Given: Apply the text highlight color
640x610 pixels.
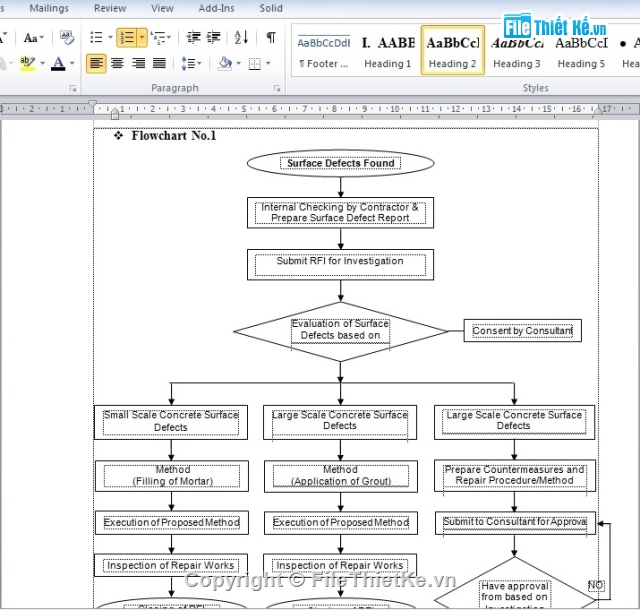Looking at the screenshot, I should click(27, 63).
